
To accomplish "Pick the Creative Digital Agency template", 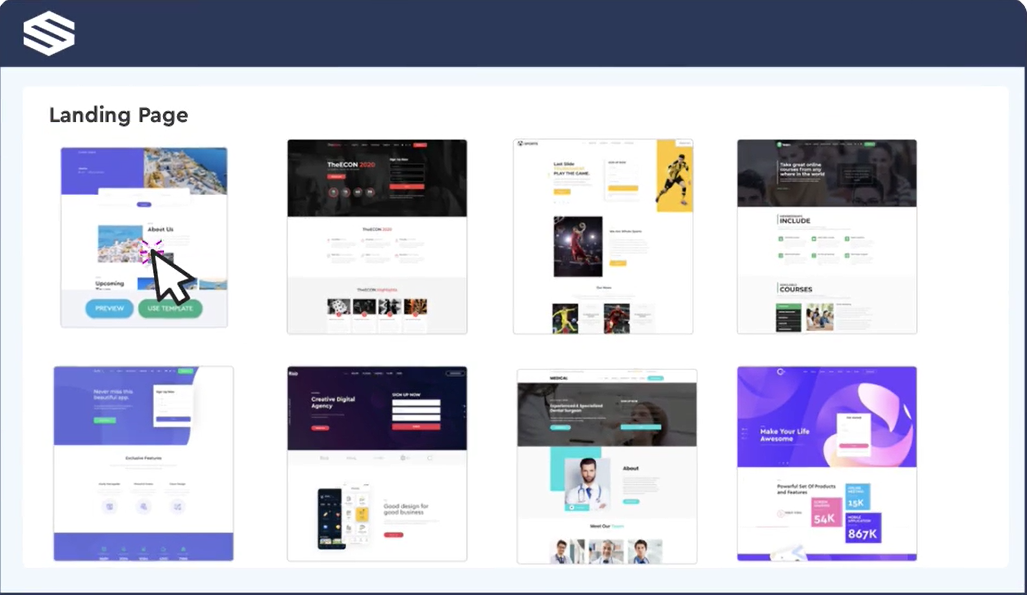I will click(x=377, y=464).
